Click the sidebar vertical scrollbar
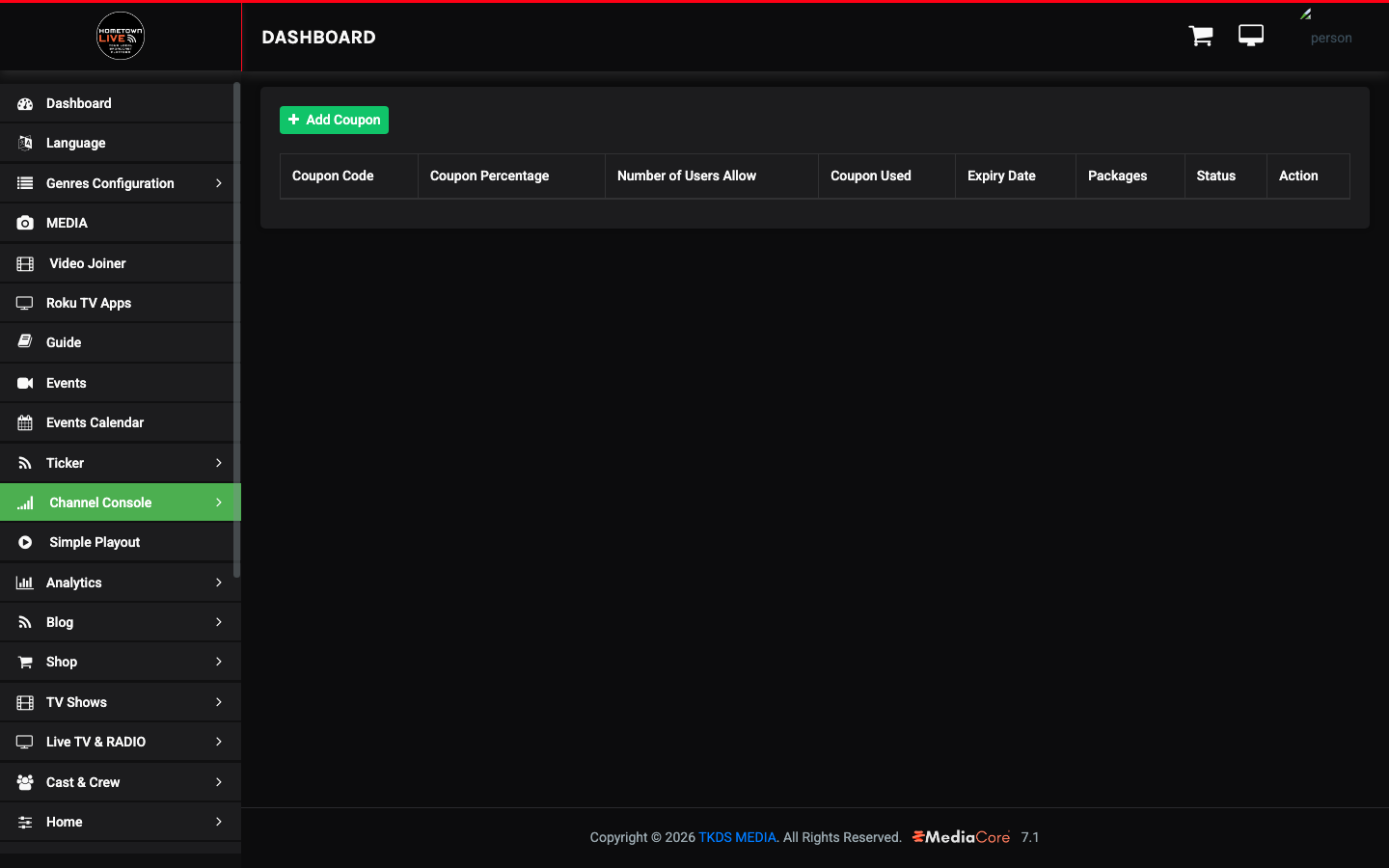 click(236, 330)
